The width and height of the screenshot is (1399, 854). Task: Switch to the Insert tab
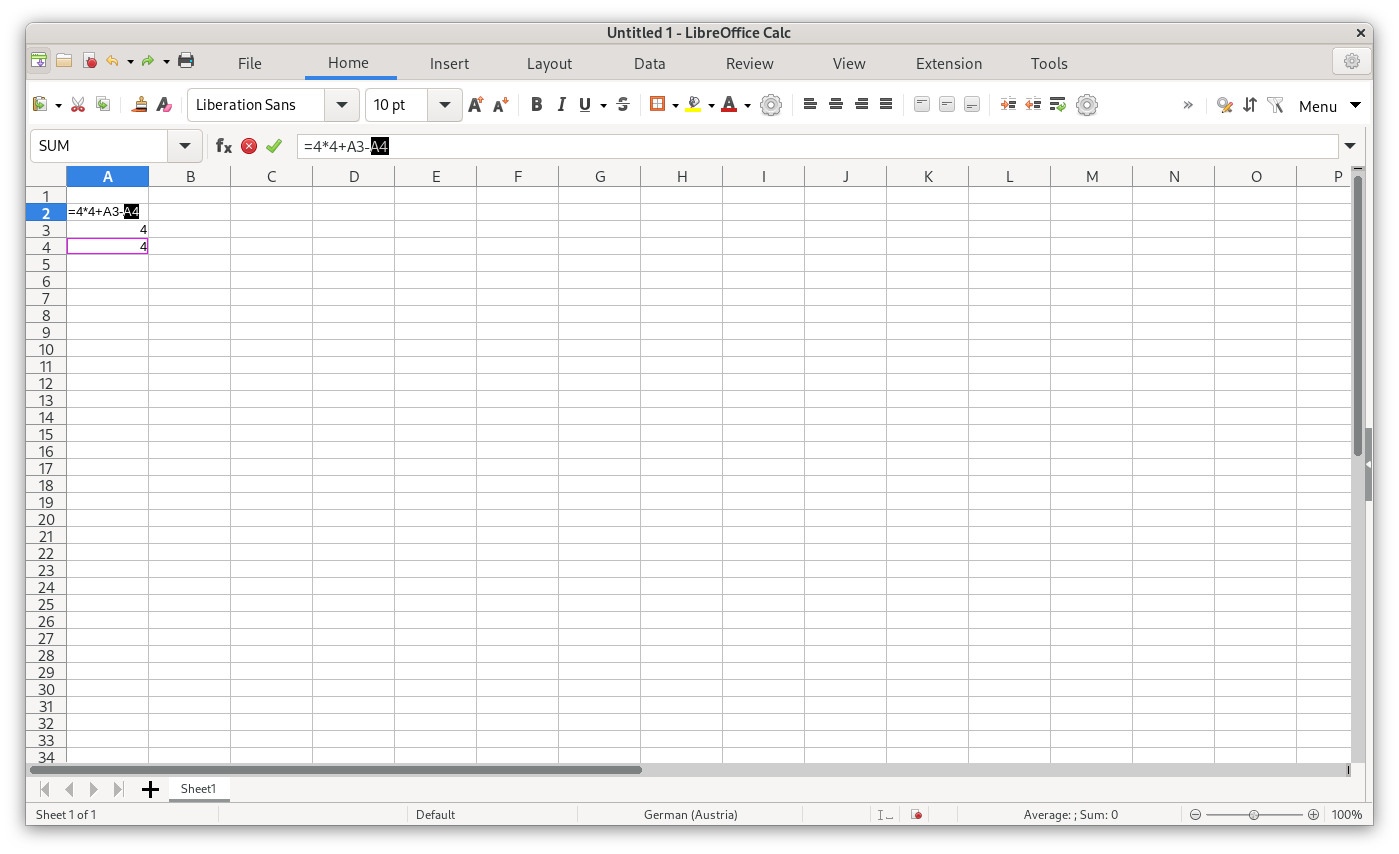click(449, 63)
